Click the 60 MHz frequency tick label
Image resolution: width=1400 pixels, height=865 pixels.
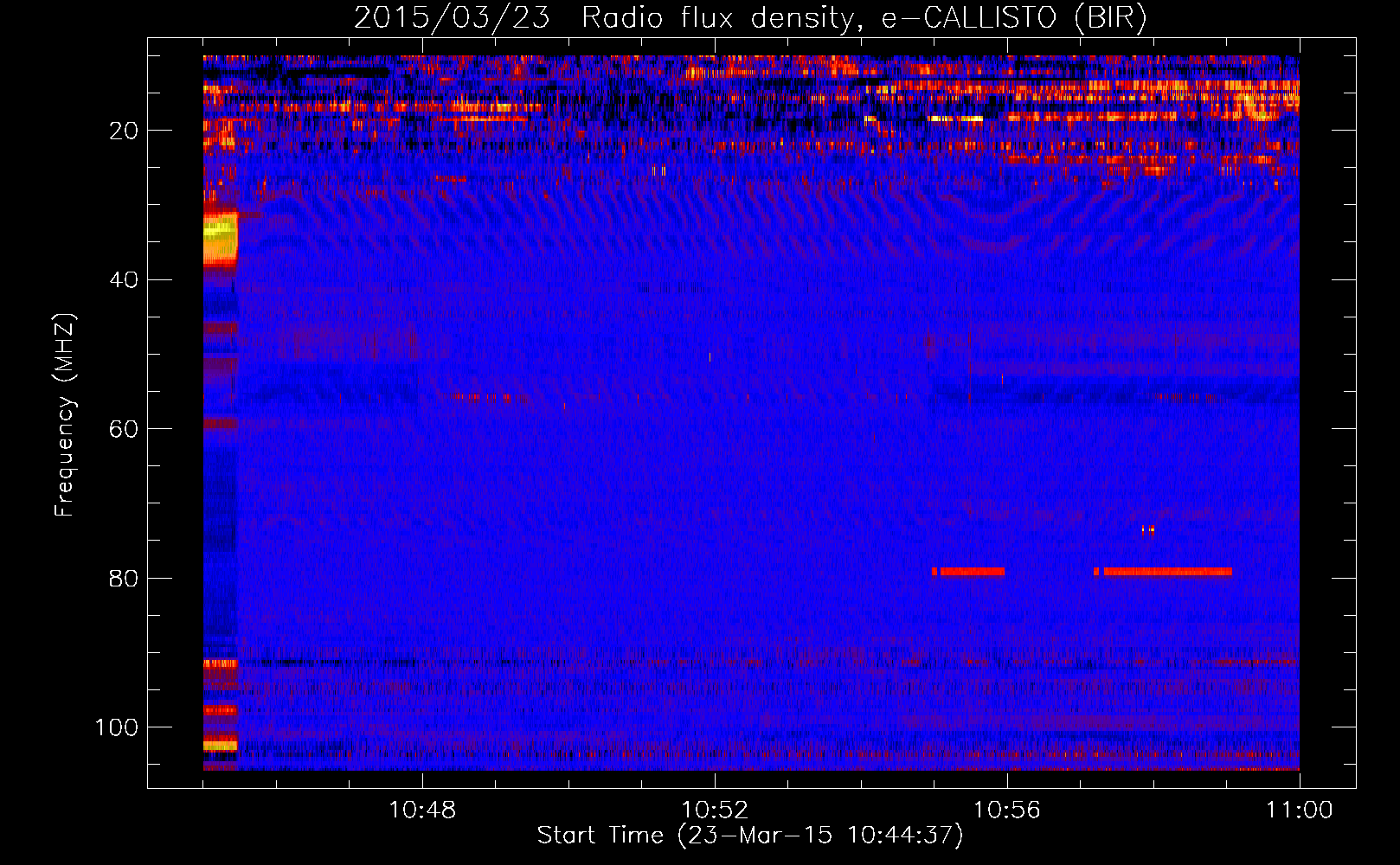click(x=124, y=429)
